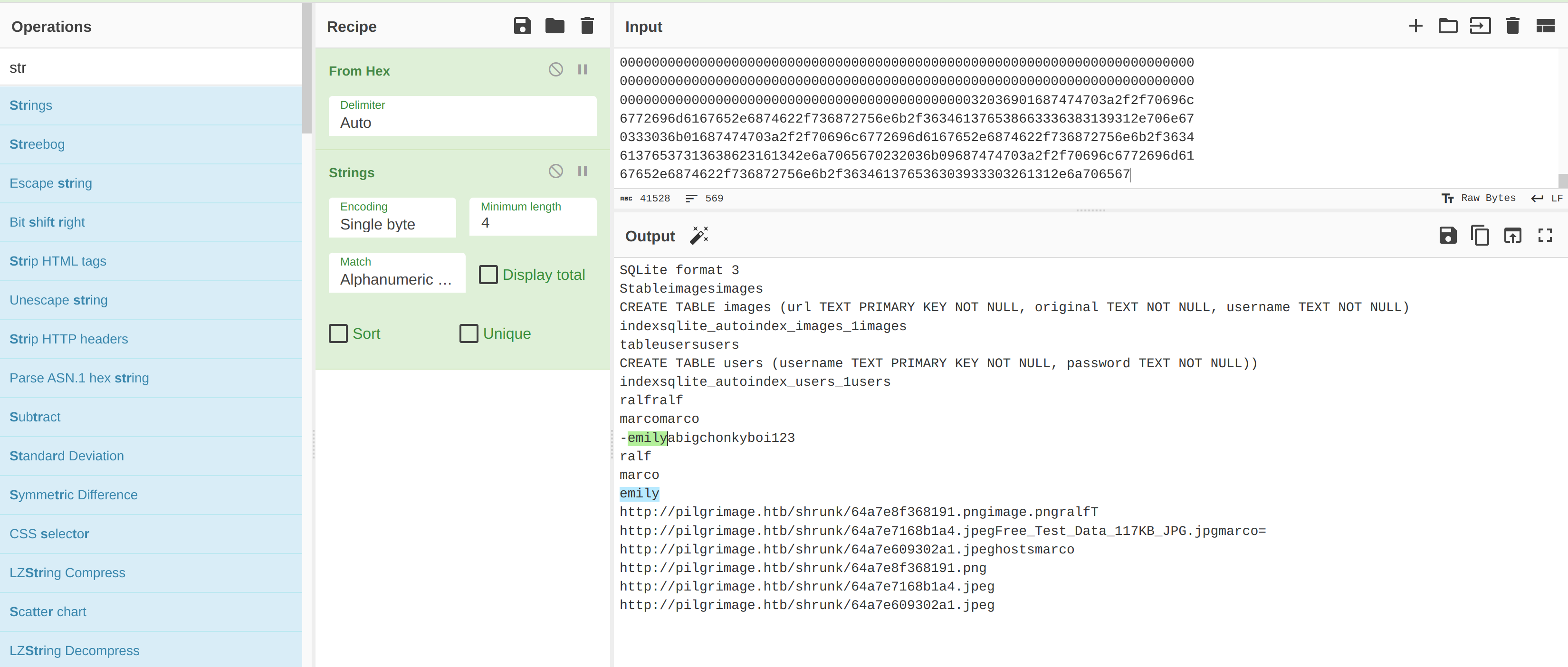Clear input and output with trash icon
Screen dimensions: 1568x667
tap(1512, 26)
